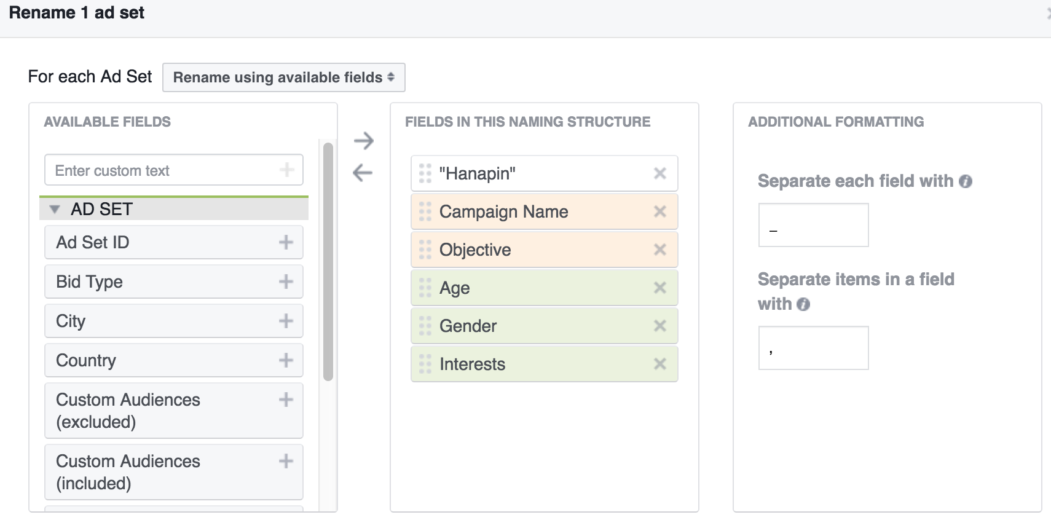The image size is (1051, 520).
Task: Select the Bid Type available field
Action: click(174, 281)
